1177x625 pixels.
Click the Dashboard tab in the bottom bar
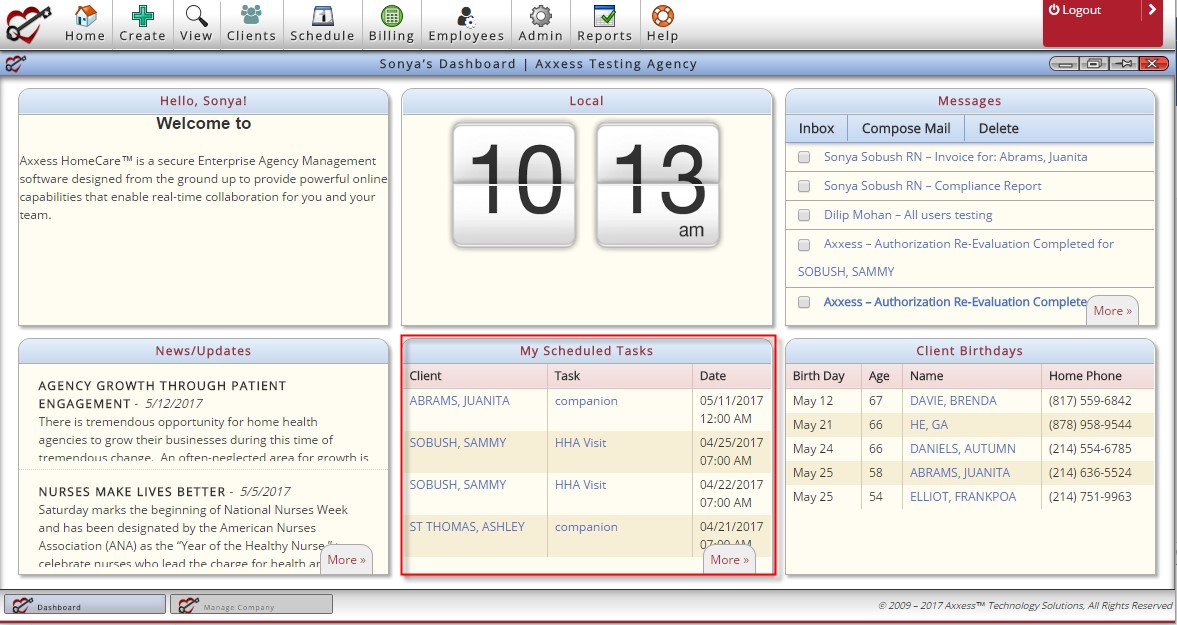click(85, 604)
